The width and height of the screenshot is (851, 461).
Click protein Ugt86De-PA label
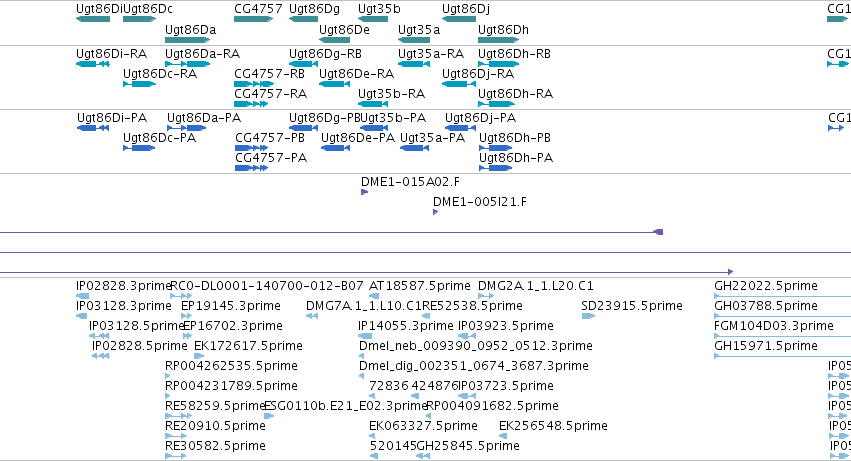tap(358, 138)
